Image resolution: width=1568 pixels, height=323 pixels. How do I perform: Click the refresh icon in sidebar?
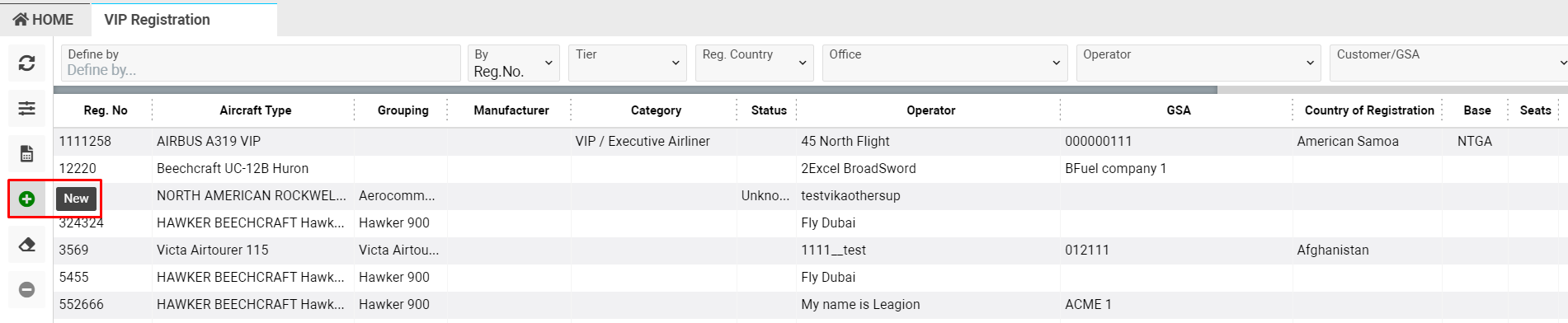click(x=26, y=63)
